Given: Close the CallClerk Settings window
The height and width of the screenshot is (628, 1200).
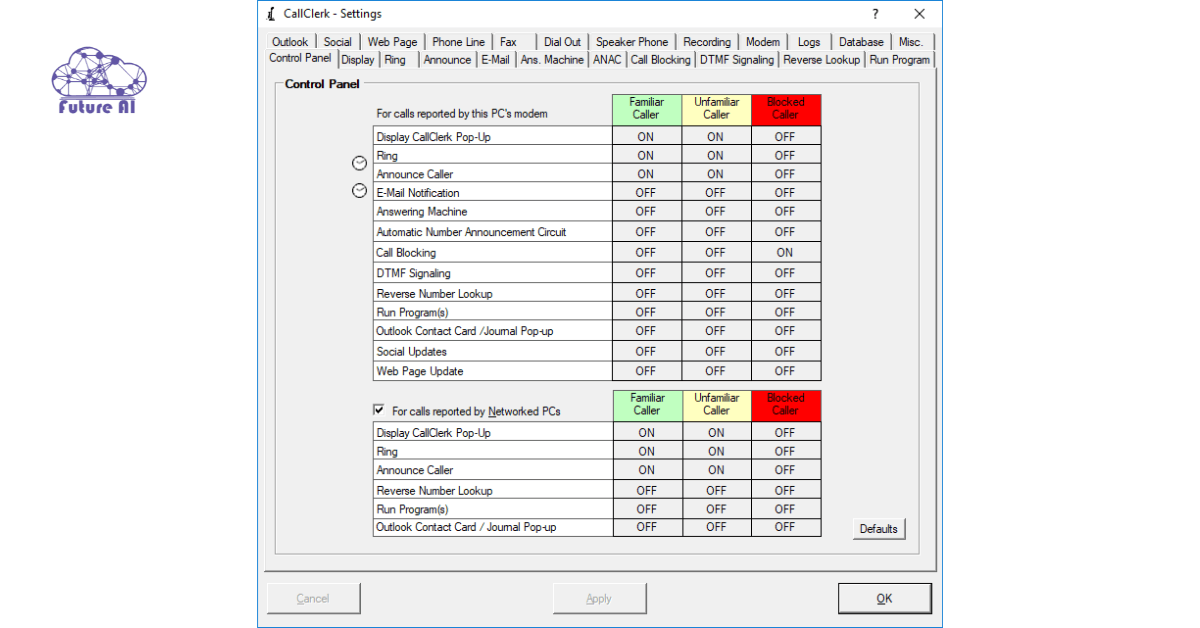Looking at the screenshot, I should [x=919, y=14].
